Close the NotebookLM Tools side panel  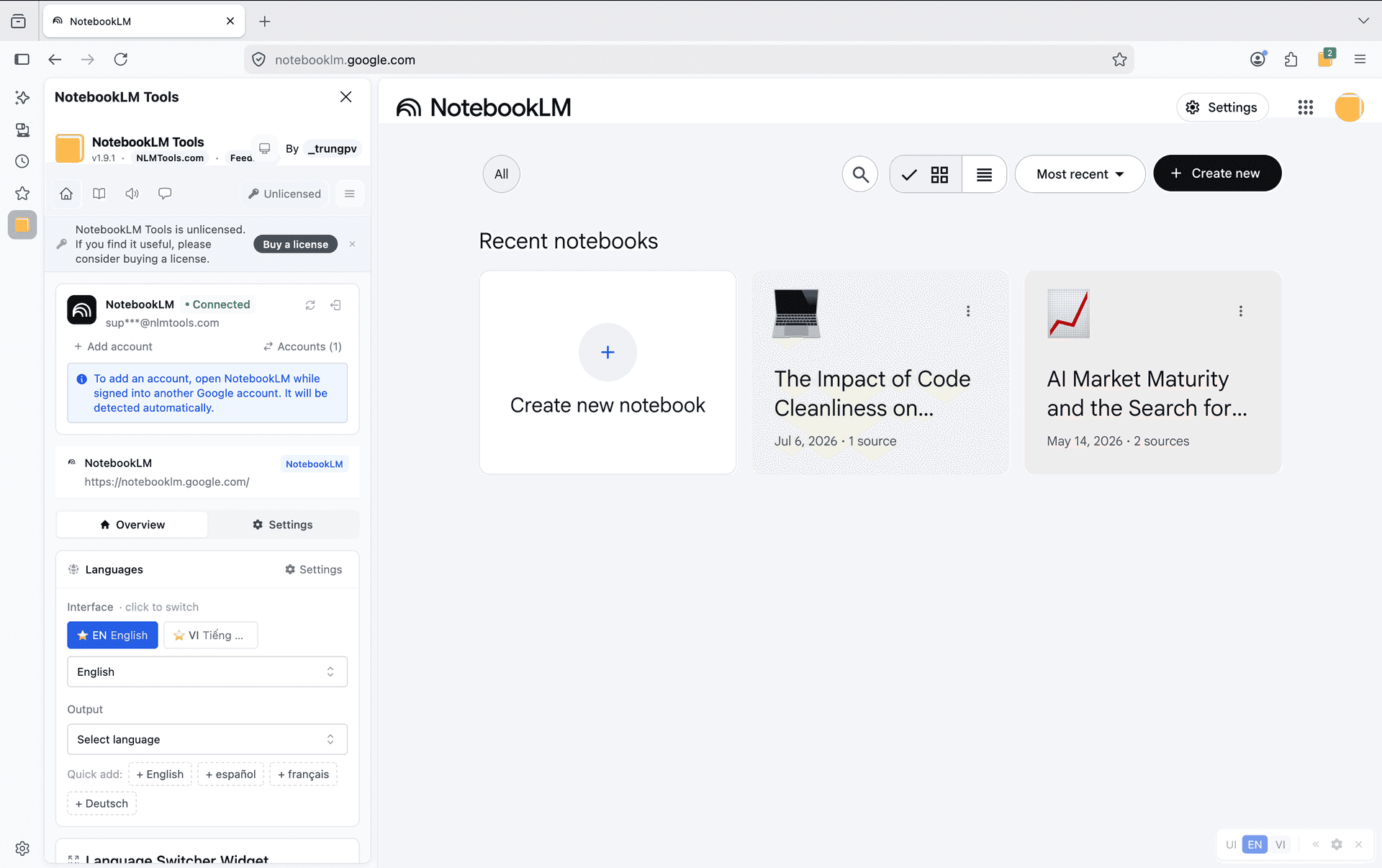click(x=345, y=97)
